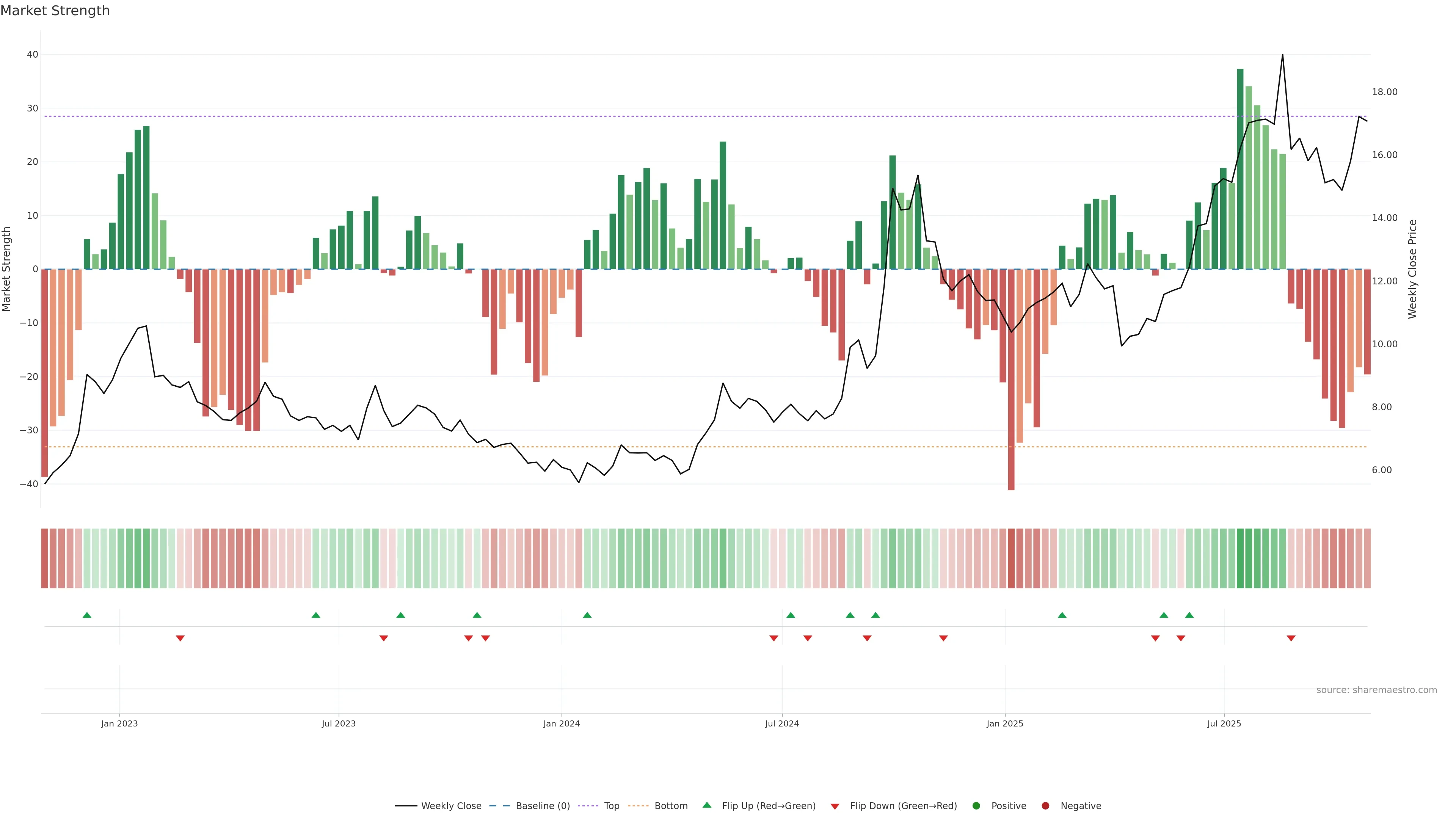Screen dimensions: 1456x819
Task: Click Weekly Close Price axis title
Action: pyautogui.click(x=1412, y=269)
